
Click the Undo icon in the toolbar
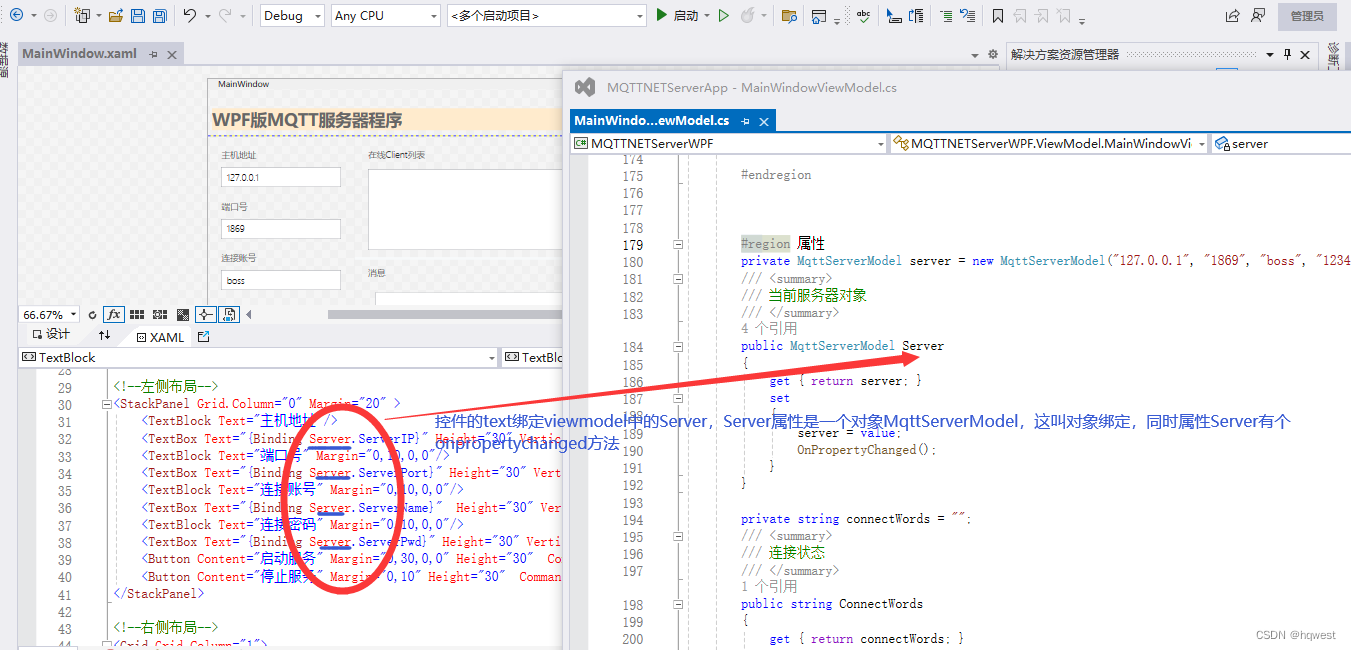tap(188, 15)
